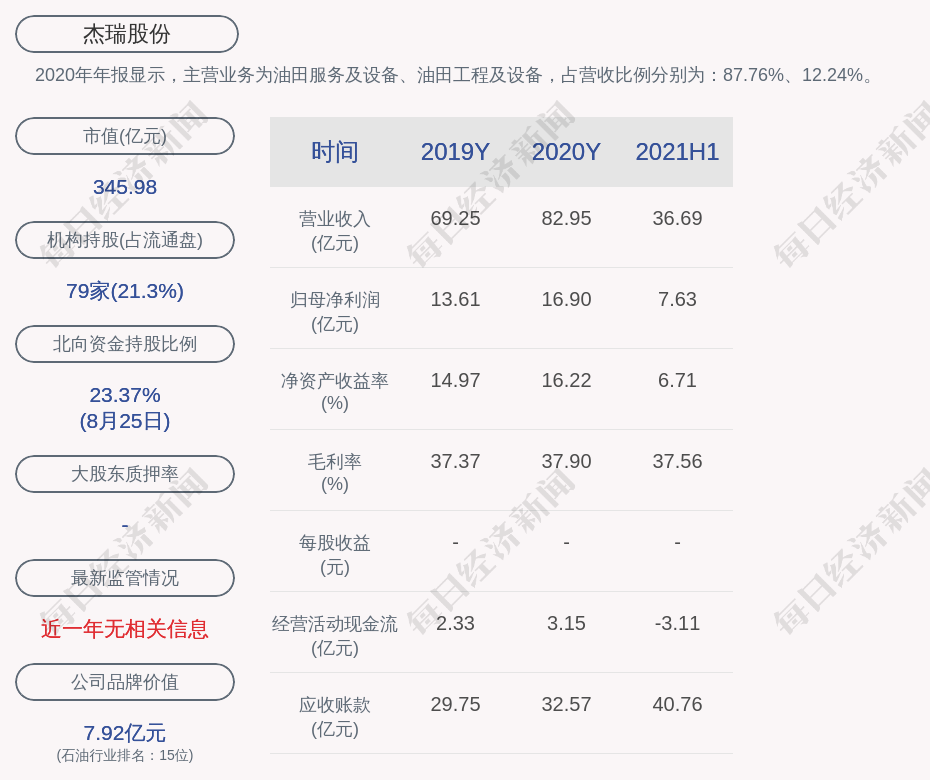Click the 时间 column header
930x780 pixels.
coord(335,152)
